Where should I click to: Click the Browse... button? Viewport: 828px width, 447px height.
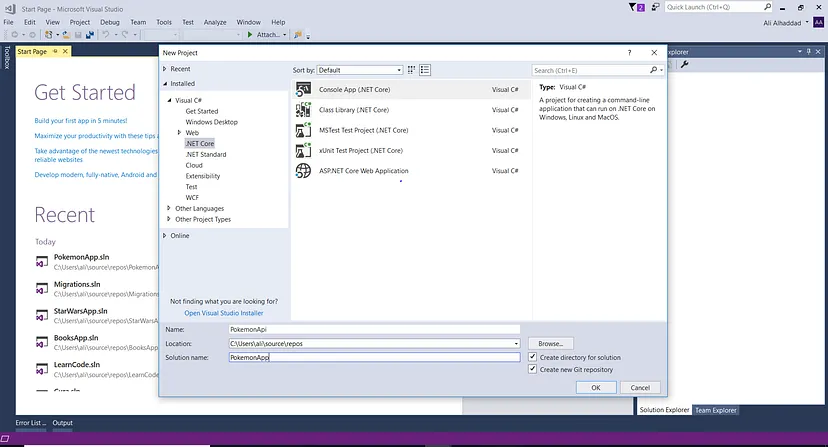click(x=551, y=343)
